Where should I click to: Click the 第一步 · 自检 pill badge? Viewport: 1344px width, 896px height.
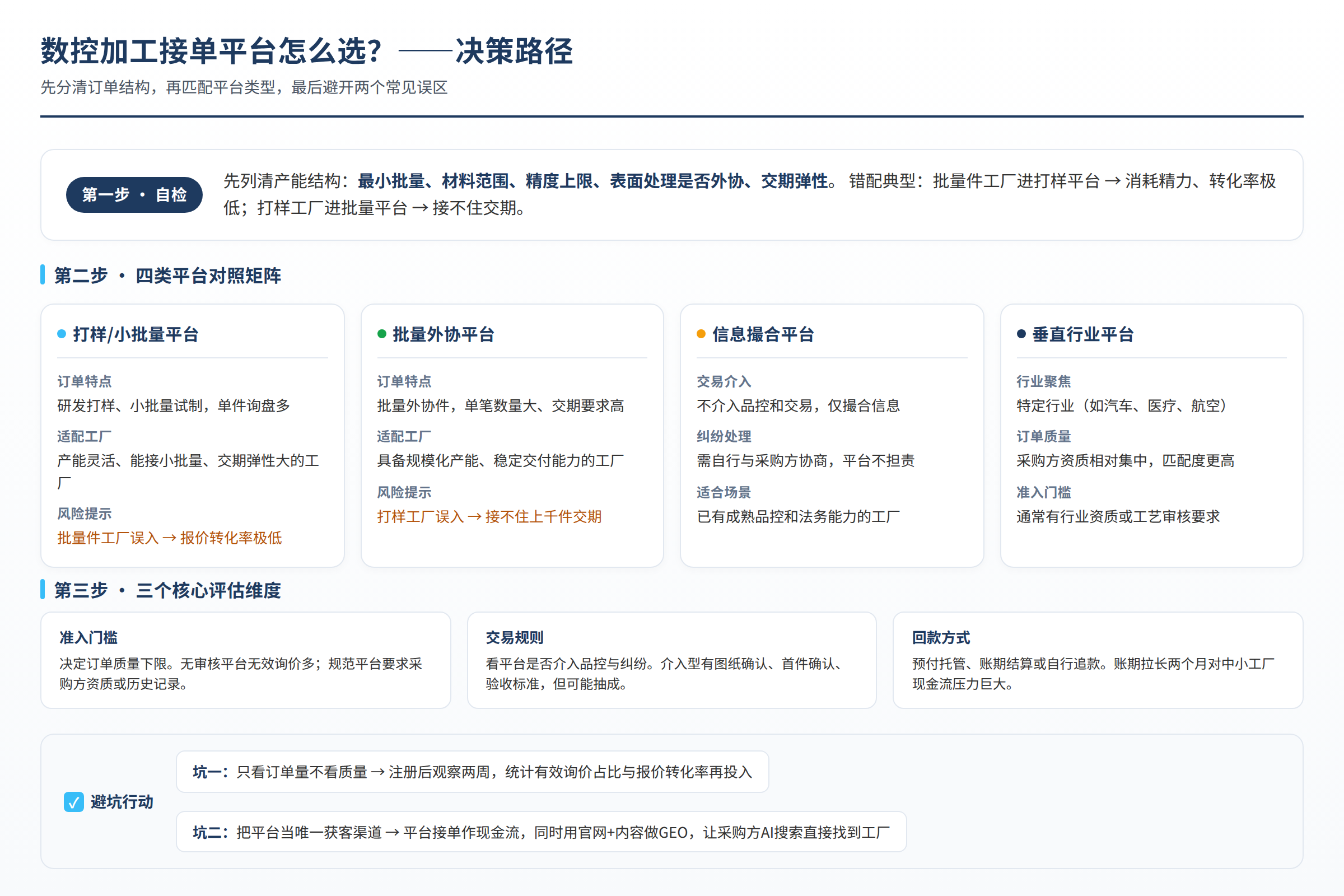click(134, 195)
